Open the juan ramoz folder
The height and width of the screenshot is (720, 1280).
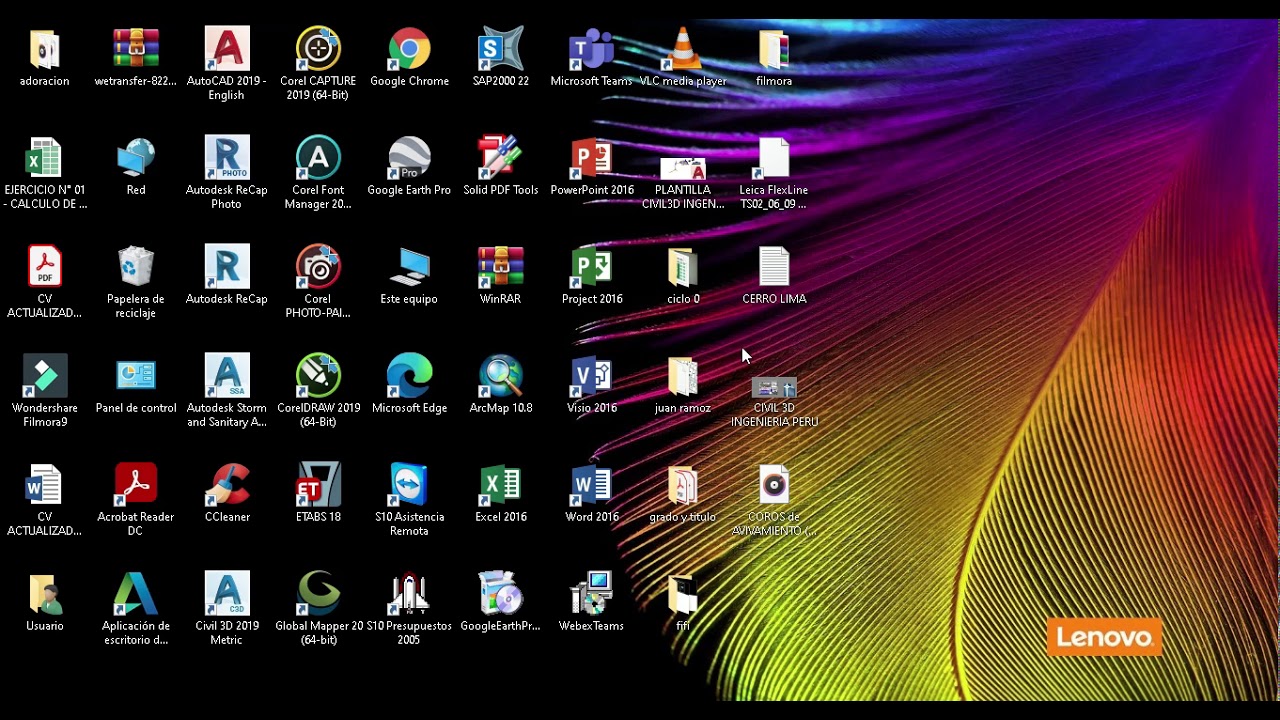tap(683, 376)
